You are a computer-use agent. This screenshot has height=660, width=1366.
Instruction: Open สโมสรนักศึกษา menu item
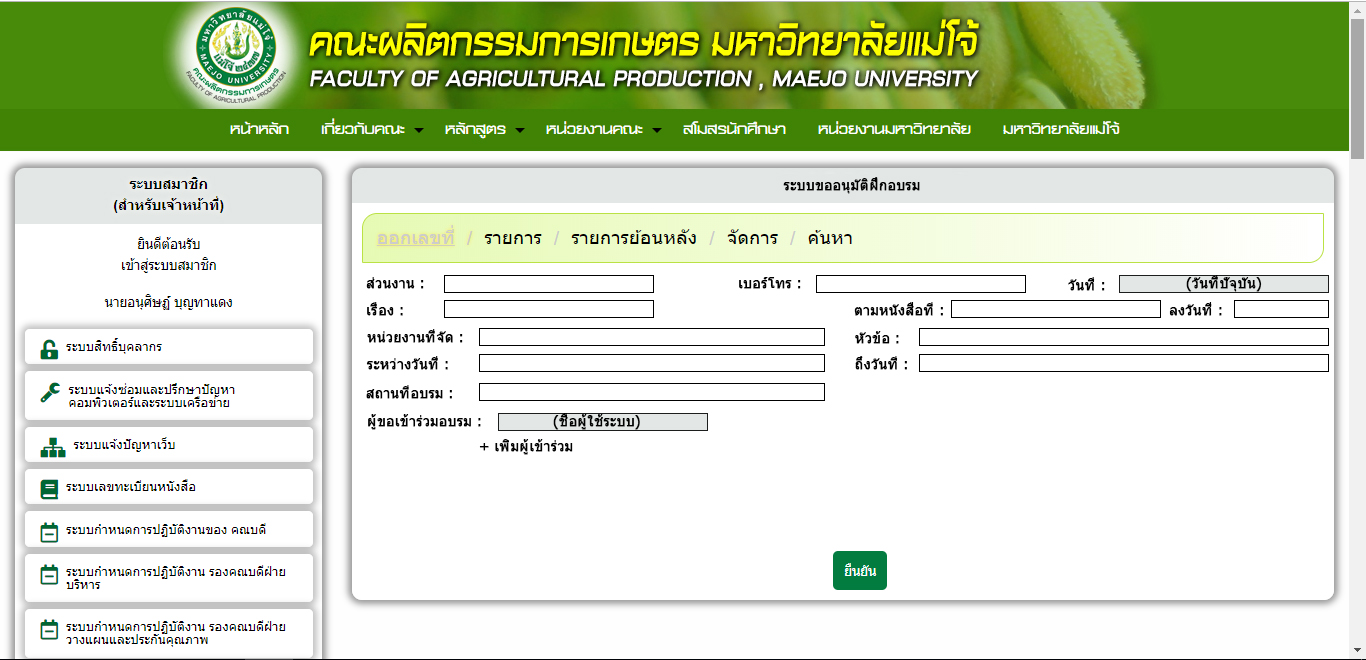[734, 129]
